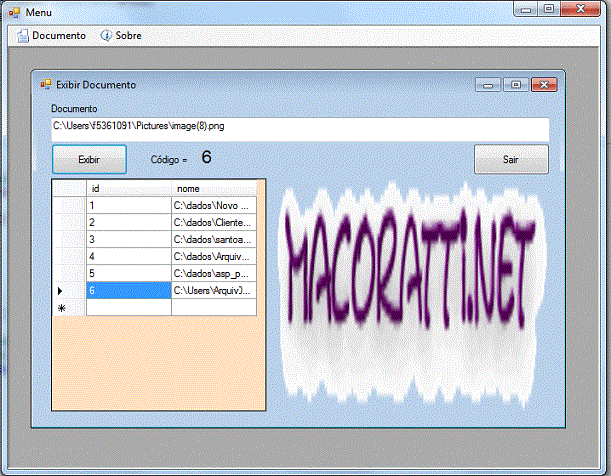The height and width of the screenshot is (476, 611).
Task: Click the Documento menu page icon
Action: pyautogui.click(x=23, y=36)
